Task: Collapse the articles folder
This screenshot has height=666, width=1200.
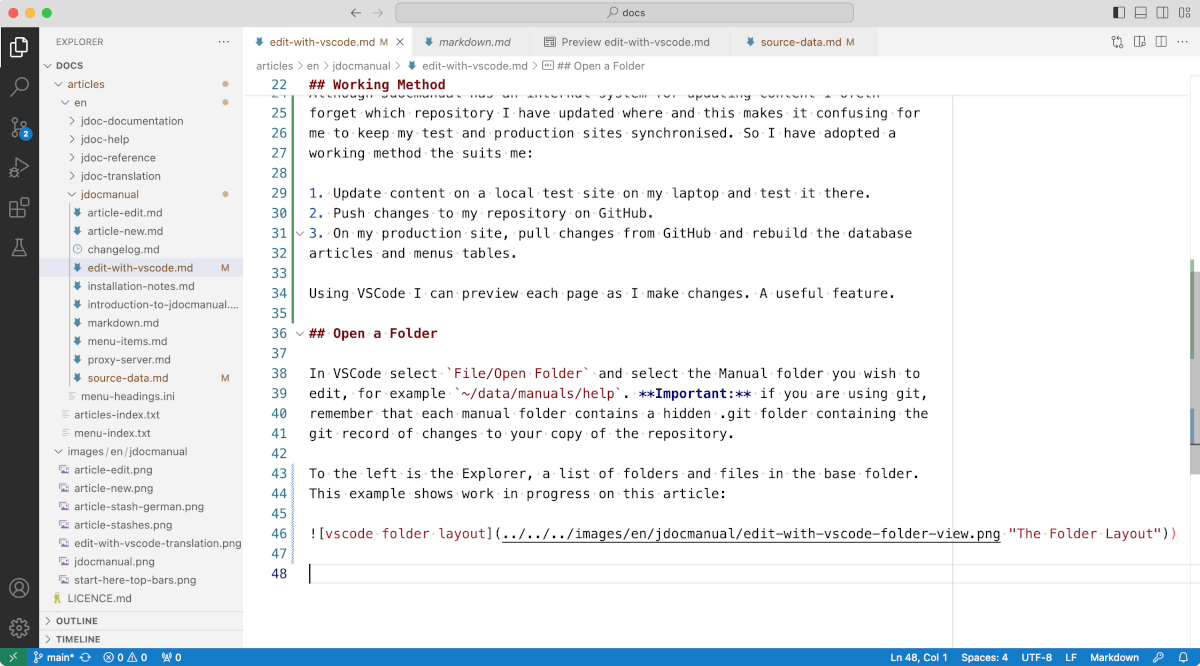Action: coord(86,84)
